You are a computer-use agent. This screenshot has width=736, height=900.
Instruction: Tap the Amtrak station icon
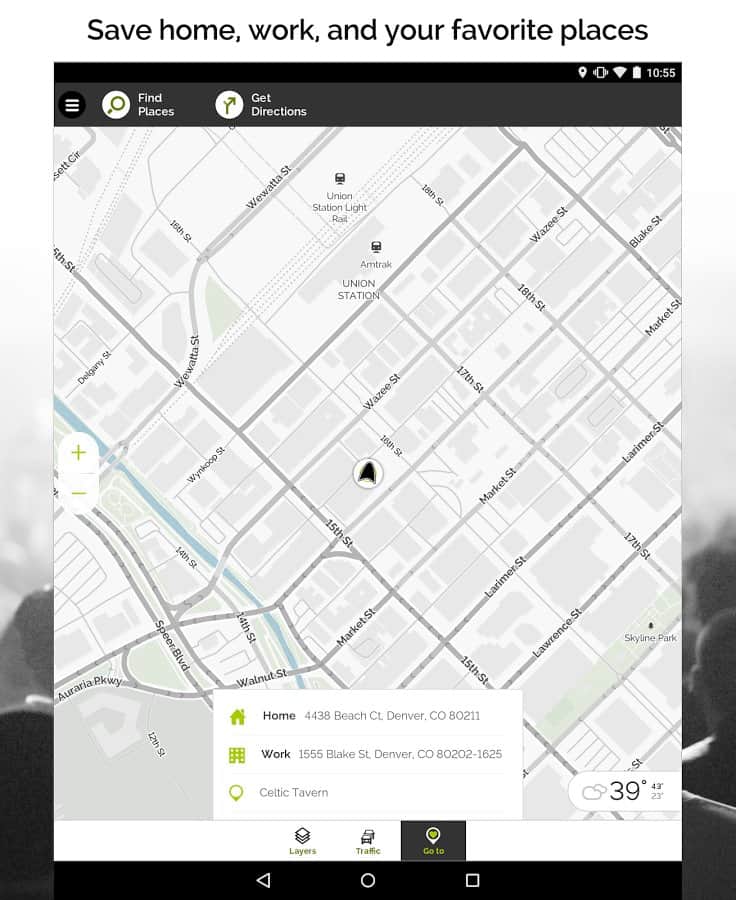pyautogui.click(x=376, y=247)
